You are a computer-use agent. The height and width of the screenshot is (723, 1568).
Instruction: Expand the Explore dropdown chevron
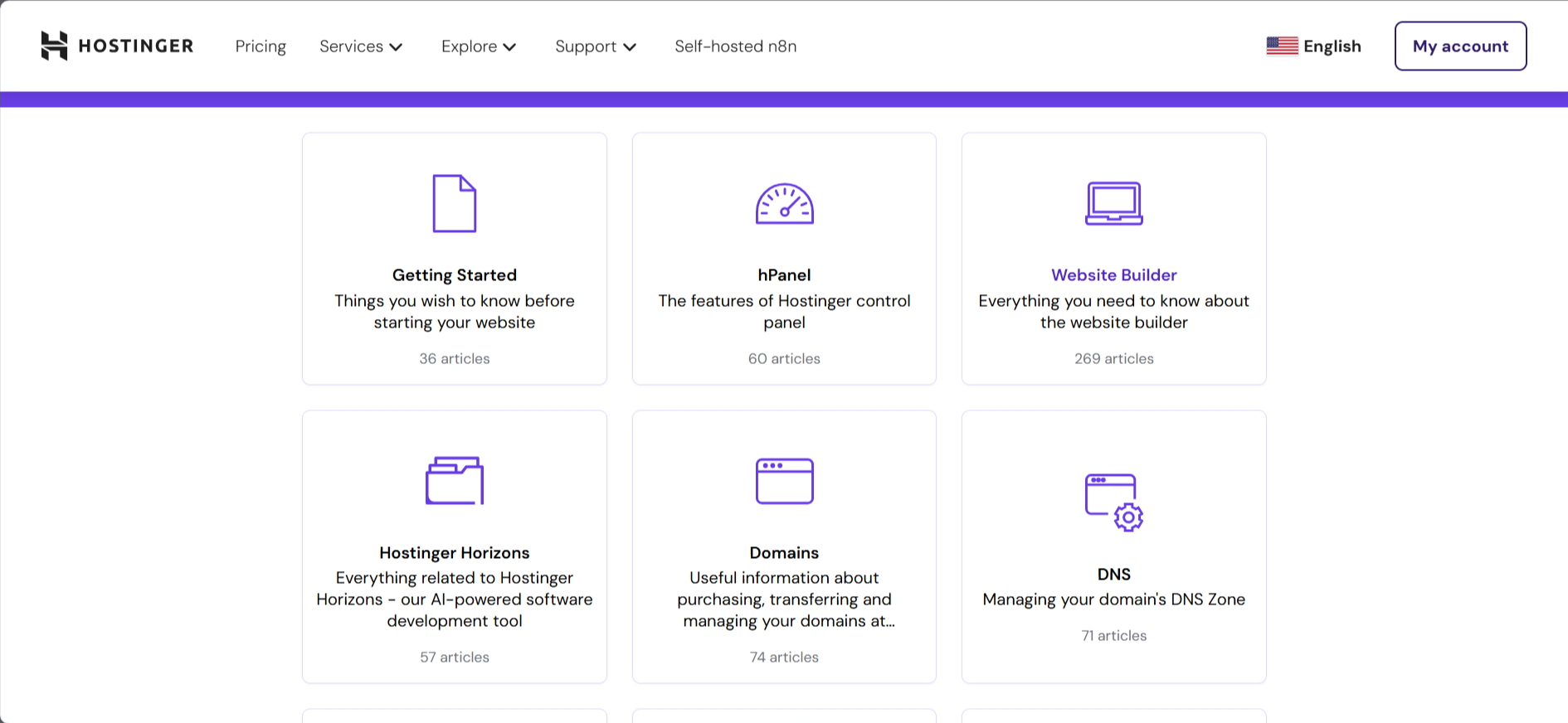pyautogui.click(x=509, y=47)
